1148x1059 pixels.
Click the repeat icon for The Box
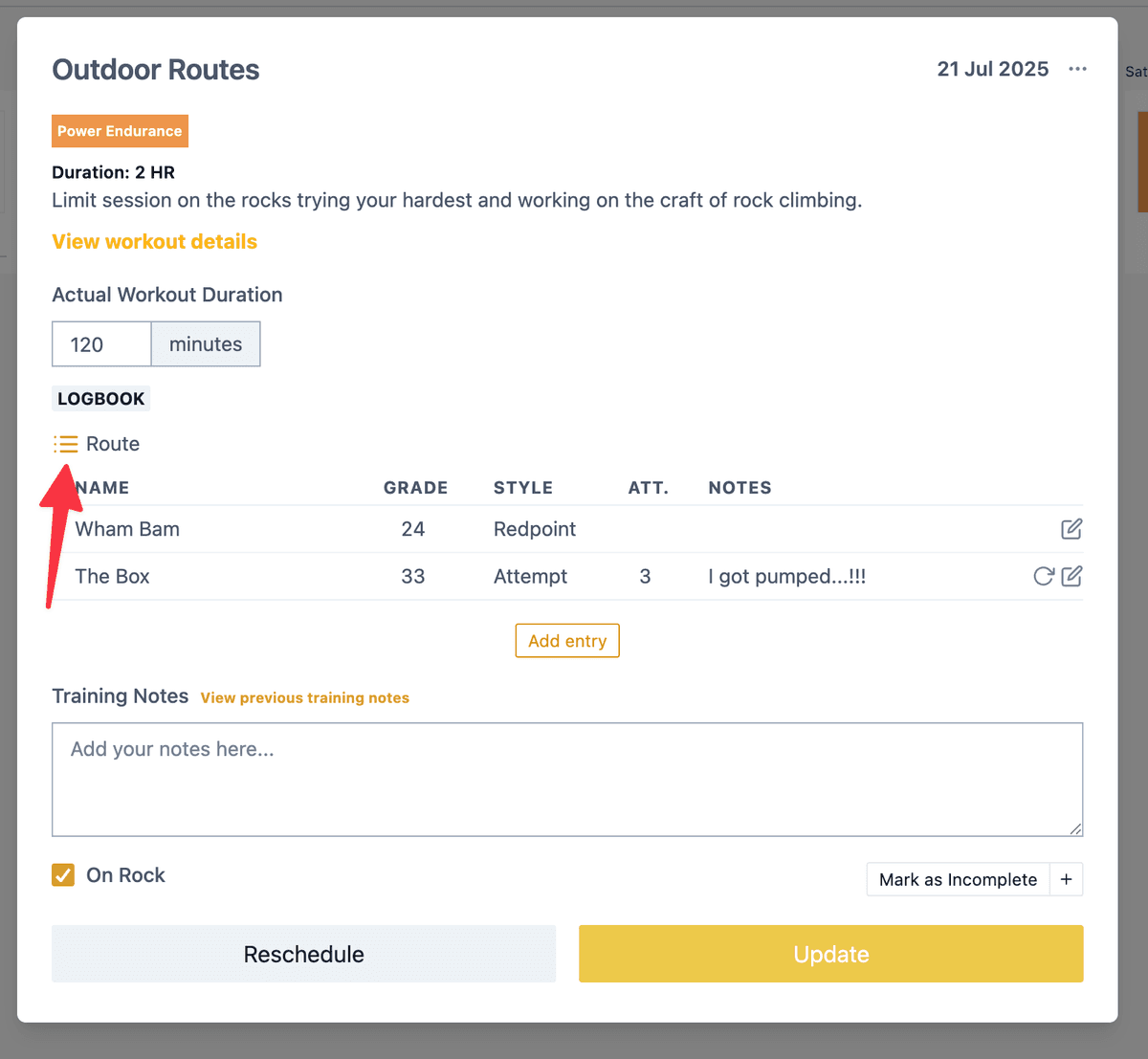point(1044,576)
